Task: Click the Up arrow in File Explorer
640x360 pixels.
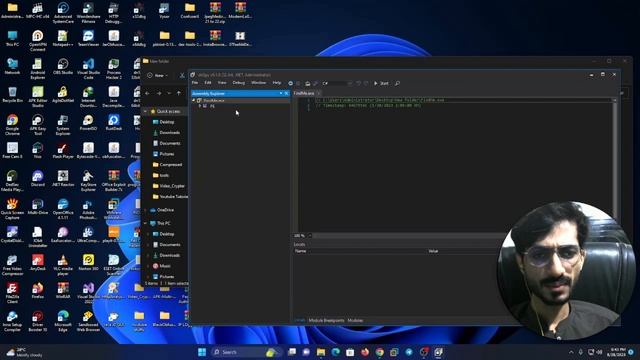Action: pos(179,93)
